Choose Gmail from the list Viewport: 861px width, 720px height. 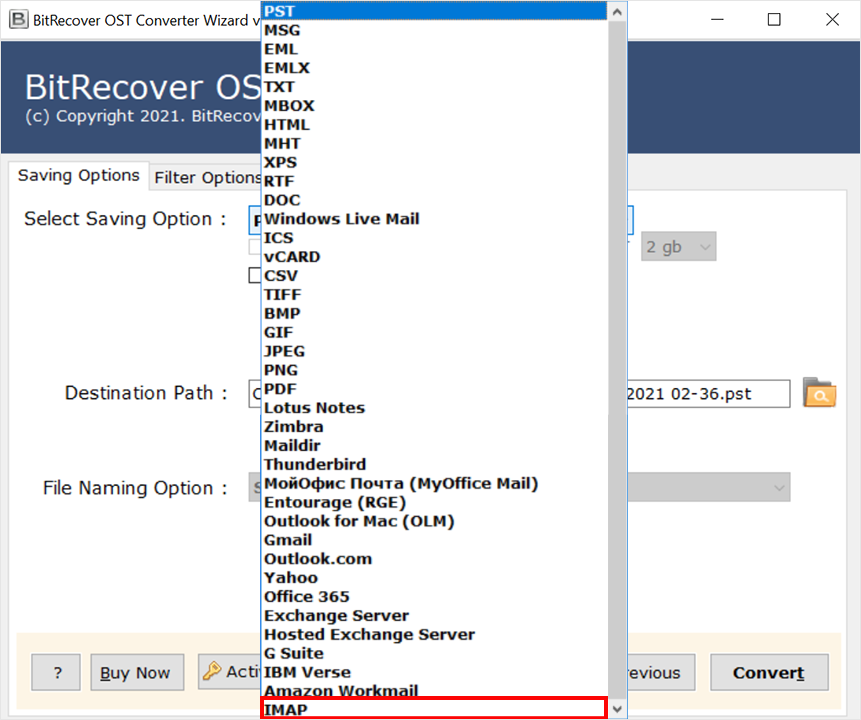pyautogui.click(x=434, y=540)
